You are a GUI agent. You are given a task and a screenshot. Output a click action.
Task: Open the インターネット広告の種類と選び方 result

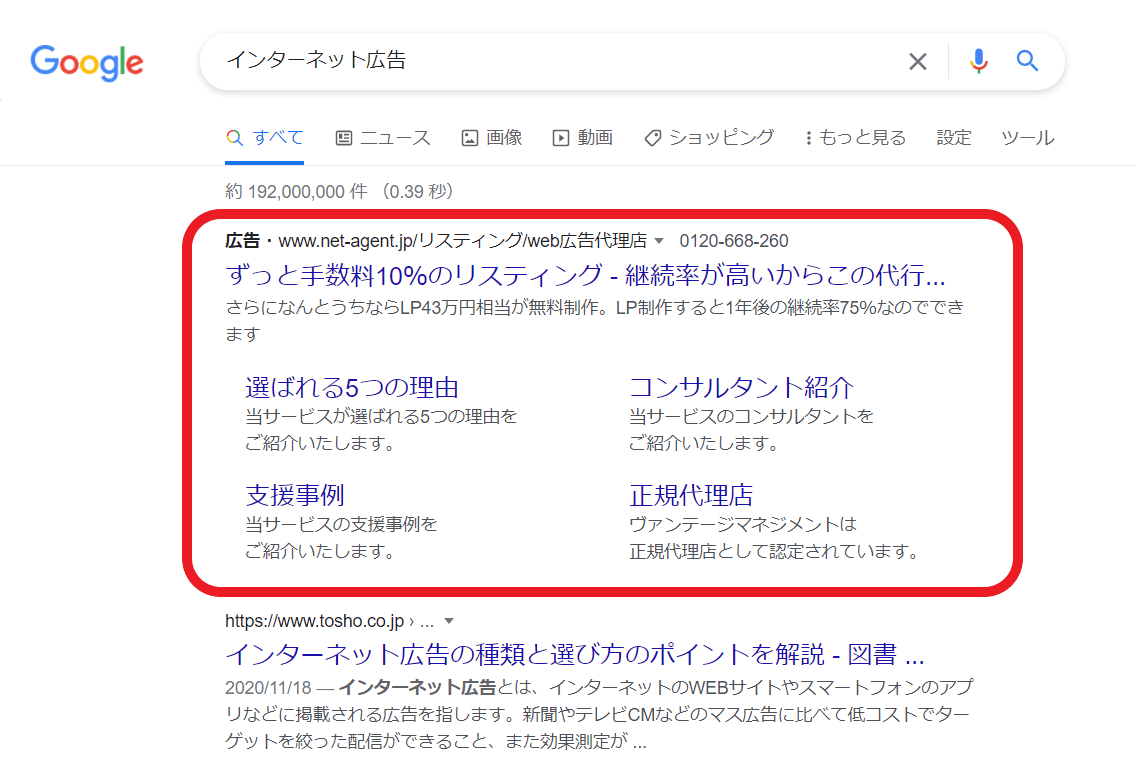575,654
